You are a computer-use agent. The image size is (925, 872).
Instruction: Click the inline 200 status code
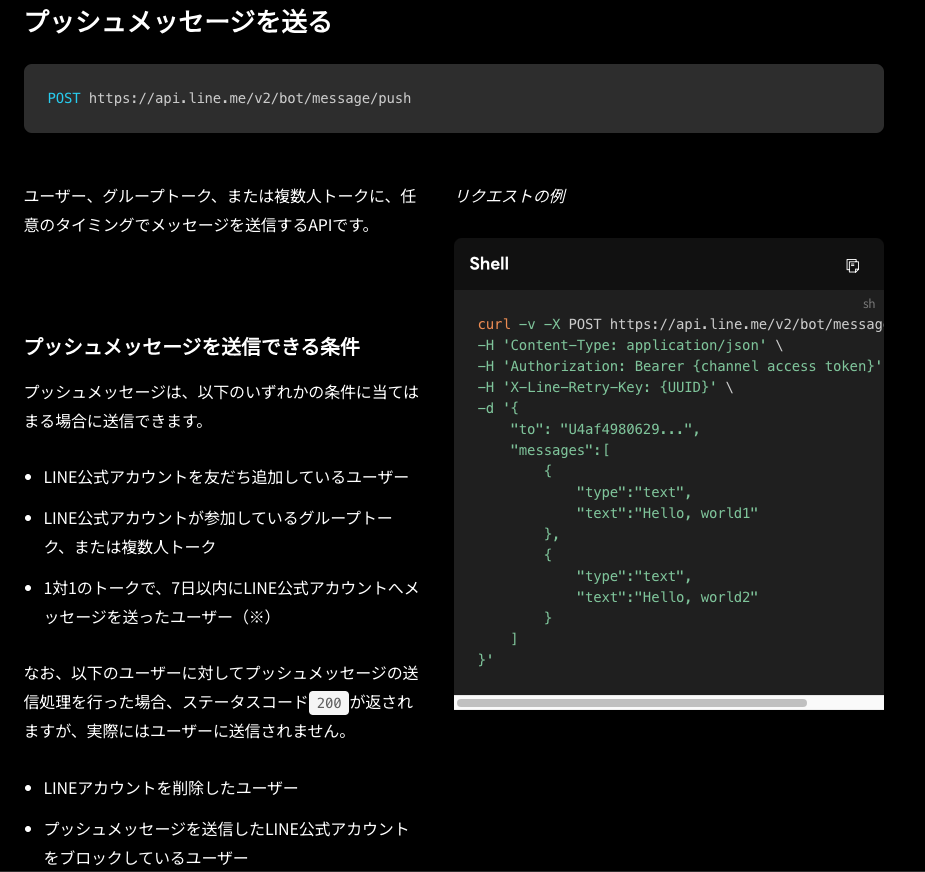(x=329, y=703)
